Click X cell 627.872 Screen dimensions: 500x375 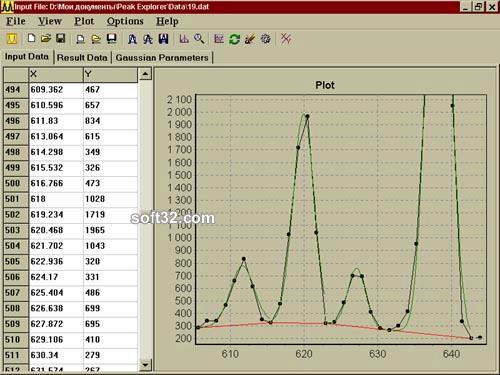56,324
